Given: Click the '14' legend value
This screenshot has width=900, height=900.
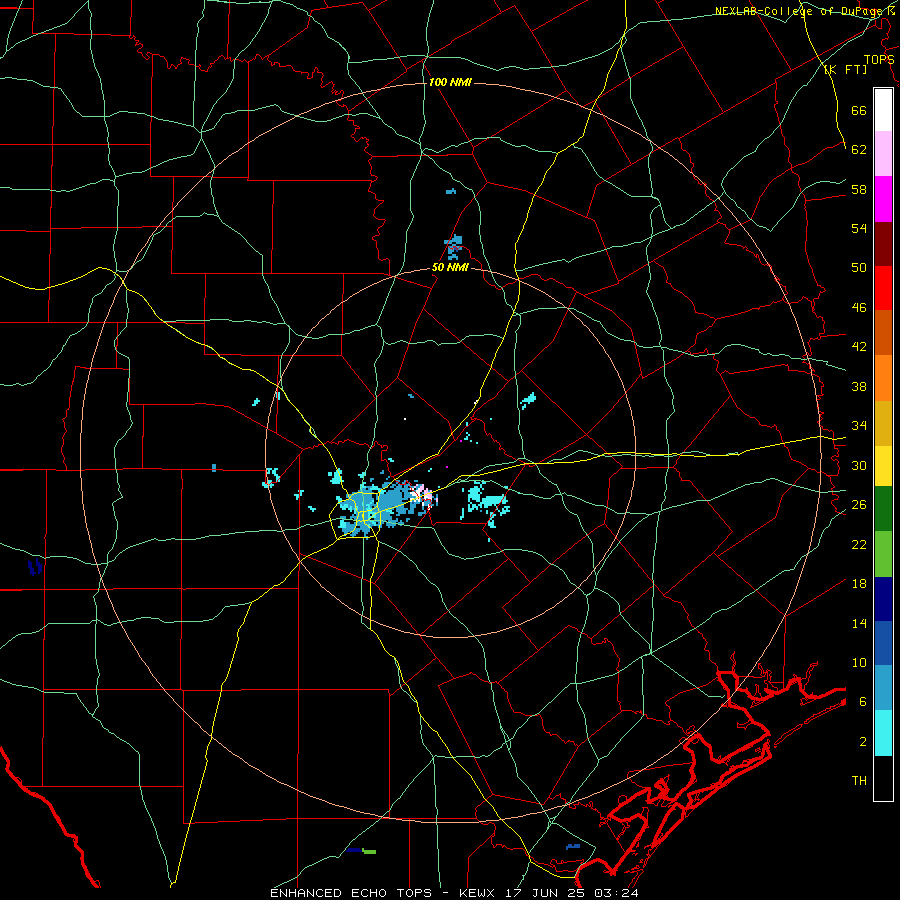Looking at the screenshot, I should pos(859,623).
